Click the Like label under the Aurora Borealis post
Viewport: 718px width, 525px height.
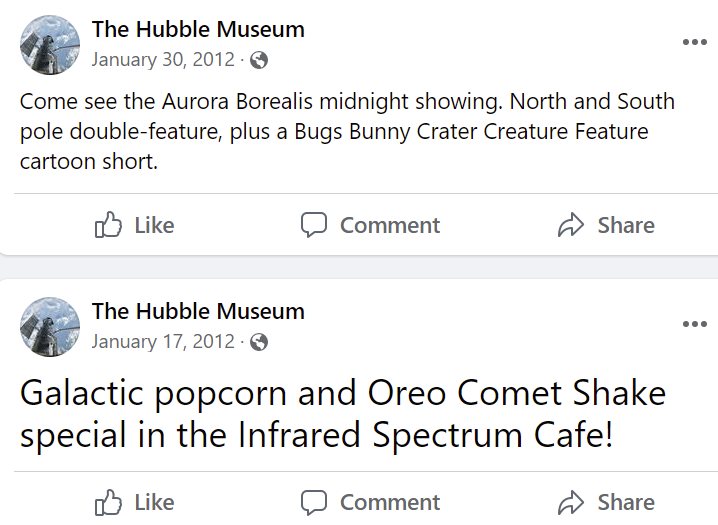tap(154, 225)
